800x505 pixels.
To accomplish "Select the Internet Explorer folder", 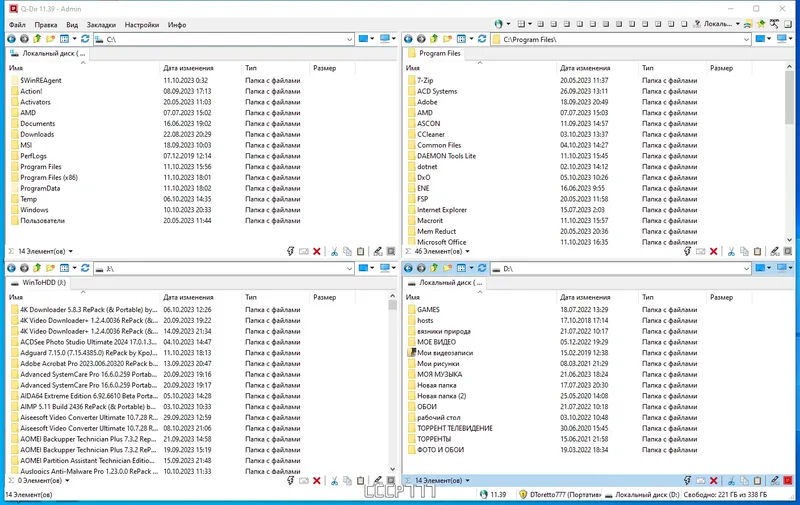I will [442, 210].
